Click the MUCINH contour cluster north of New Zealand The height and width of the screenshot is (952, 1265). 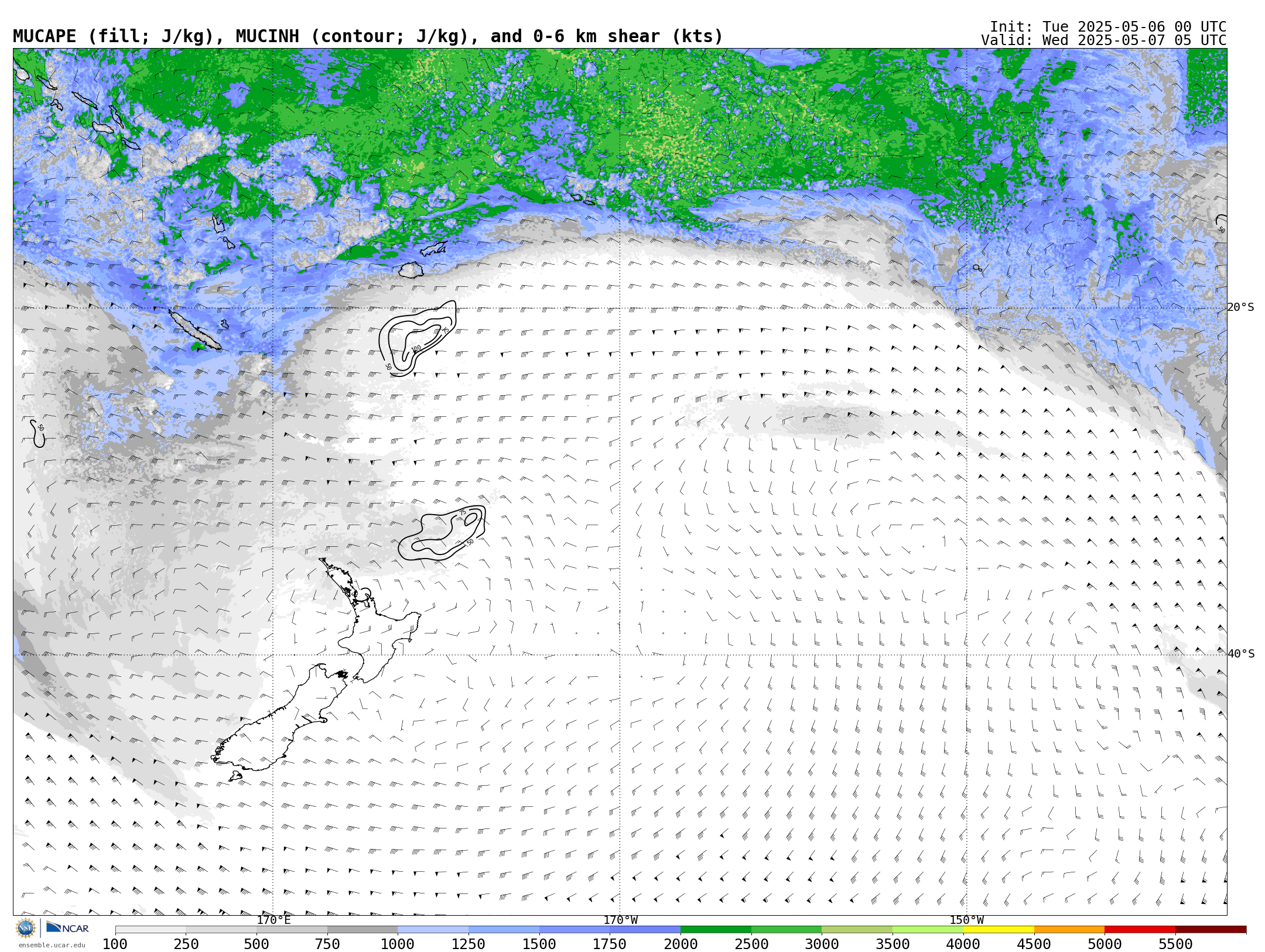[442, 533]
